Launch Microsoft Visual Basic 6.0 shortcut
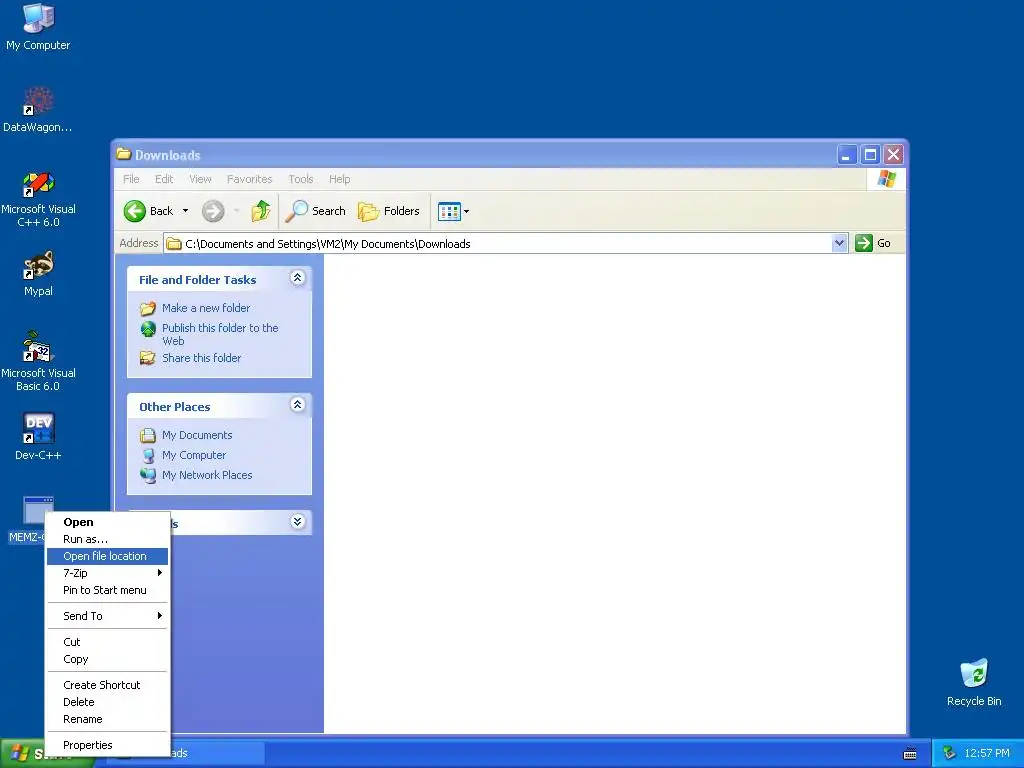Image resolution: width=1024 pixels, height=768 pixels. pos(38,361)
